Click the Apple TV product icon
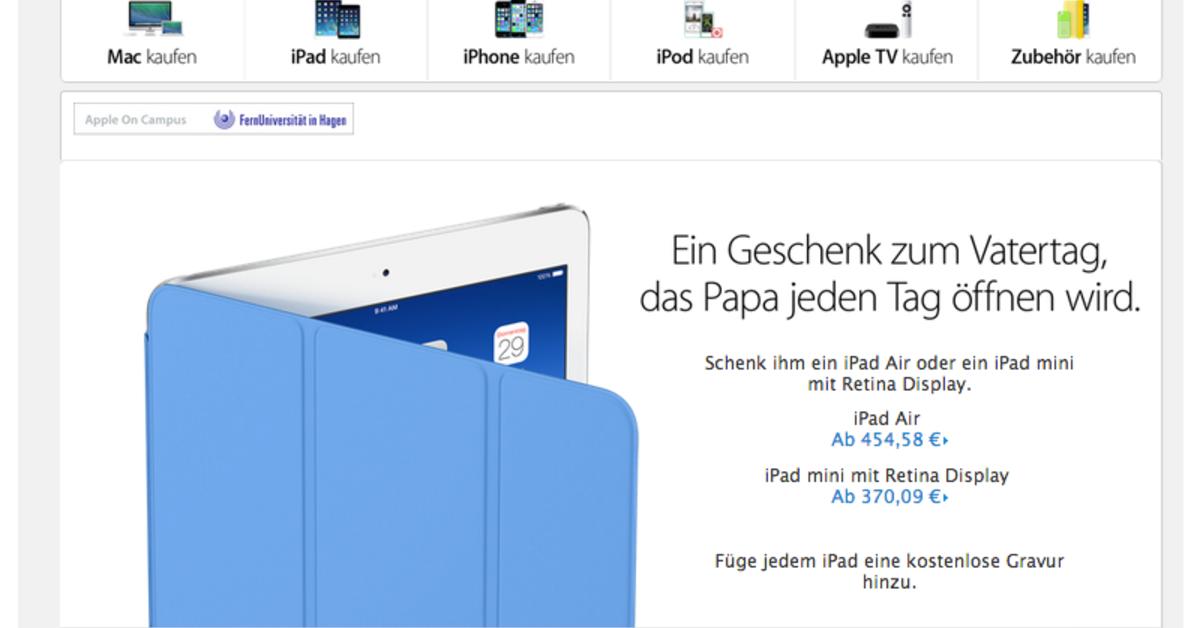This screenshot has width=1200, height=628. [888, 20]
